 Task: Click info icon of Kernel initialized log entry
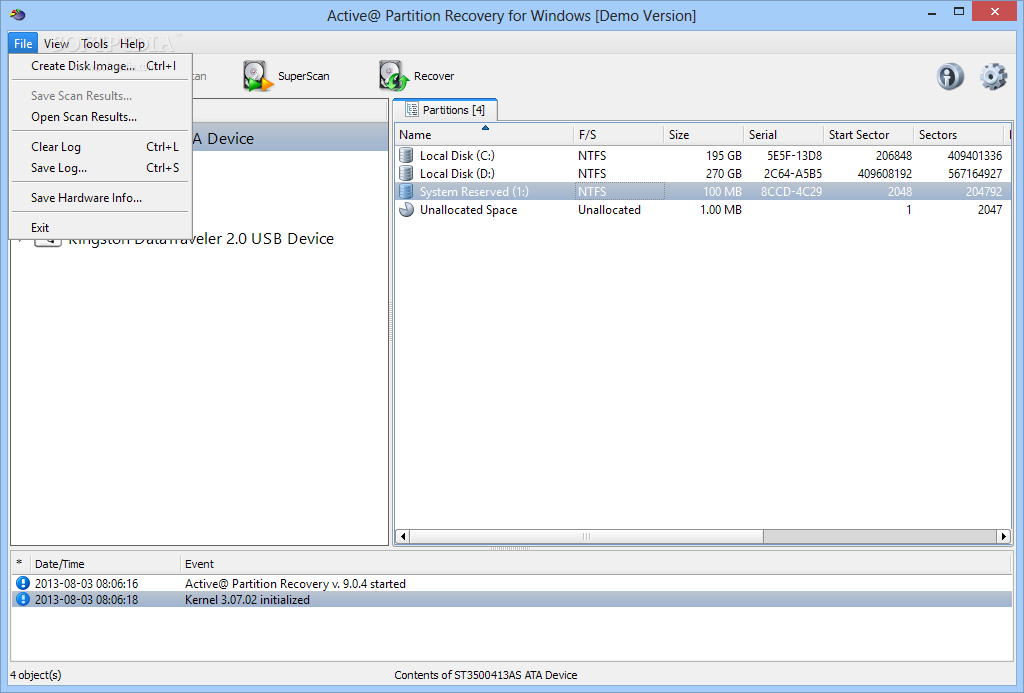[23, 600]
